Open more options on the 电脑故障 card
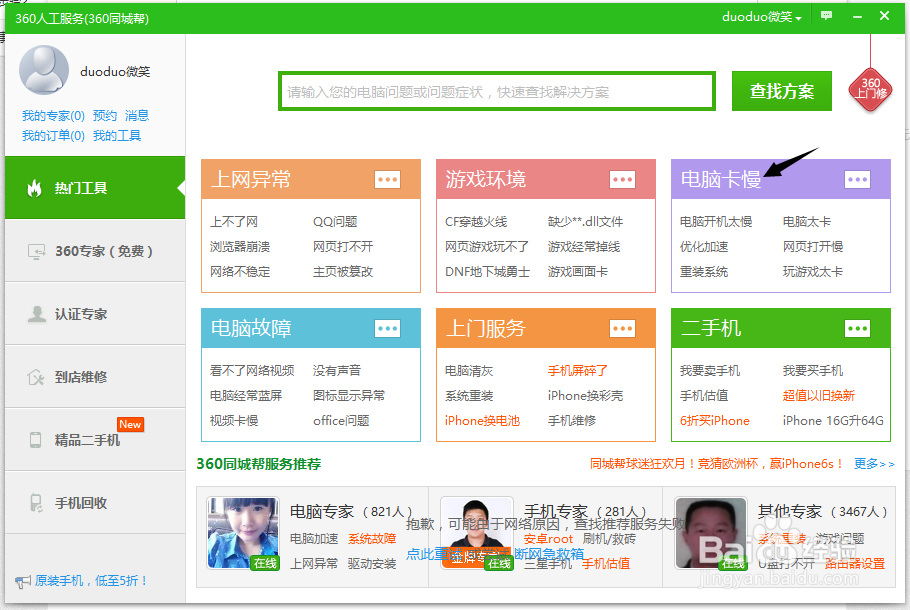 (387, 328)
